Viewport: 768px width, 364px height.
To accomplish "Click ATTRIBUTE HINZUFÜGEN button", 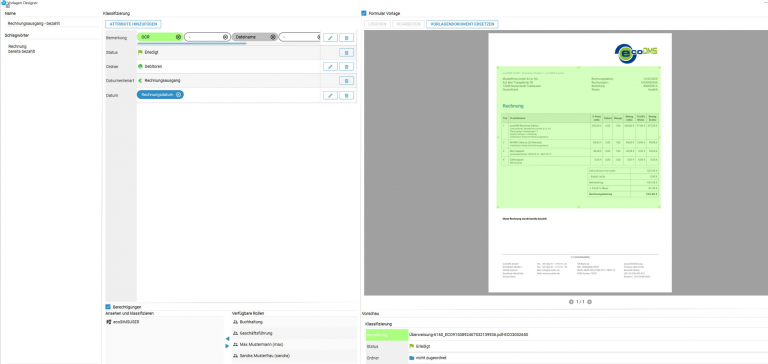I will [133, 24].
